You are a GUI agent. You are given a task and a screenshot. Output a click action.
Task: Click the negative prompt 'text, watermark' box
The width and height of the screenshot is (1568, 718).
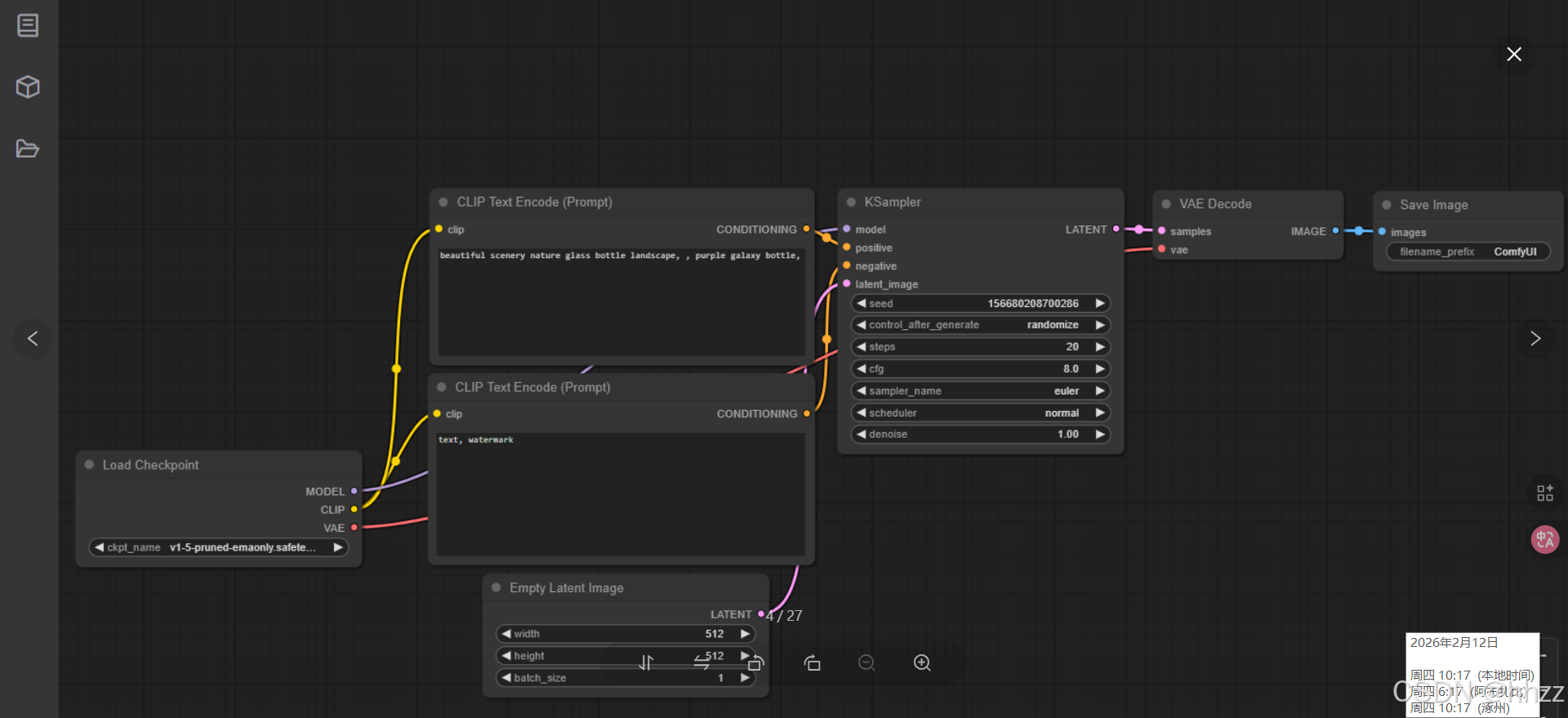[x=621, y=494]
